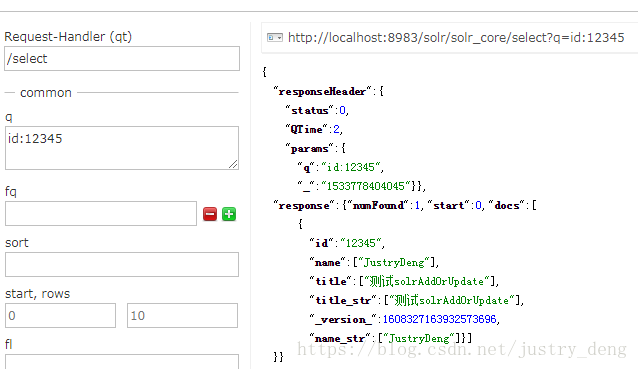The image size is (638, 369).
Task: Click the title_str value in results
Action: tap(452, 301)
